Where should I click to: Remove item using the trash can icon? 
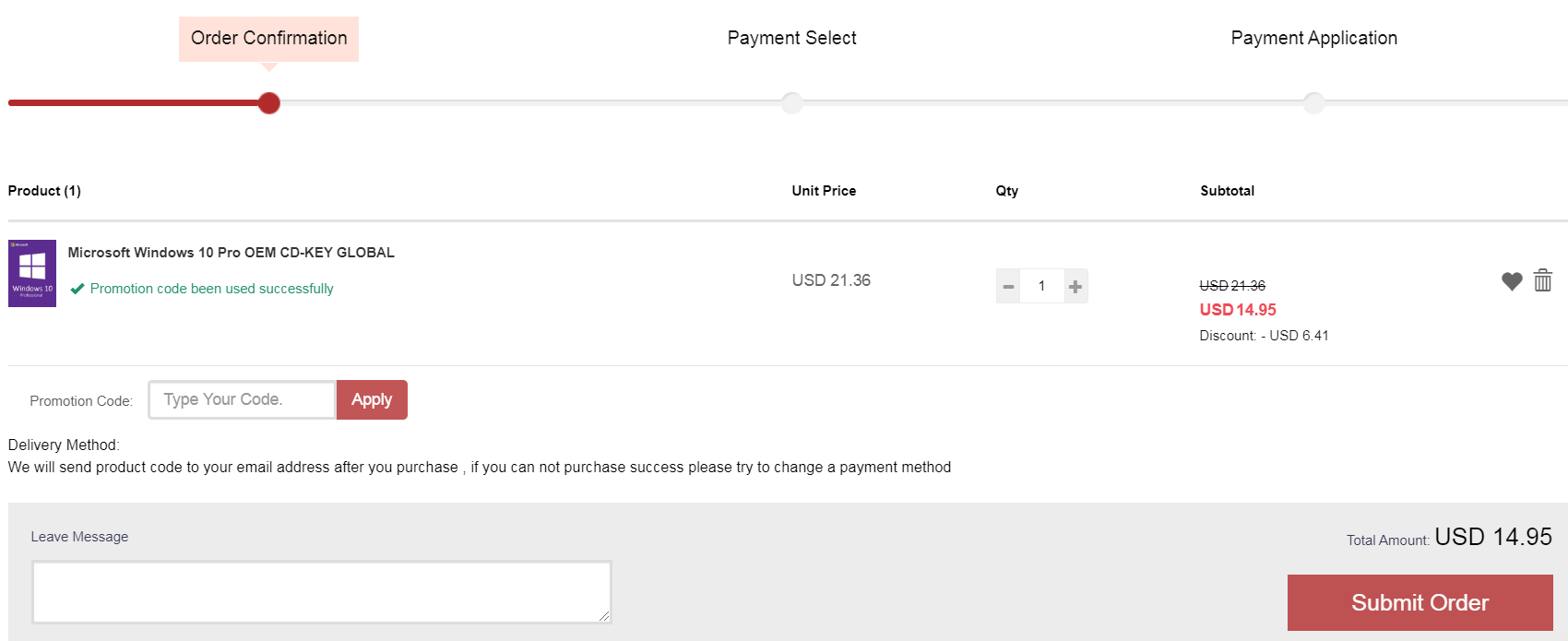(1543, 280)
